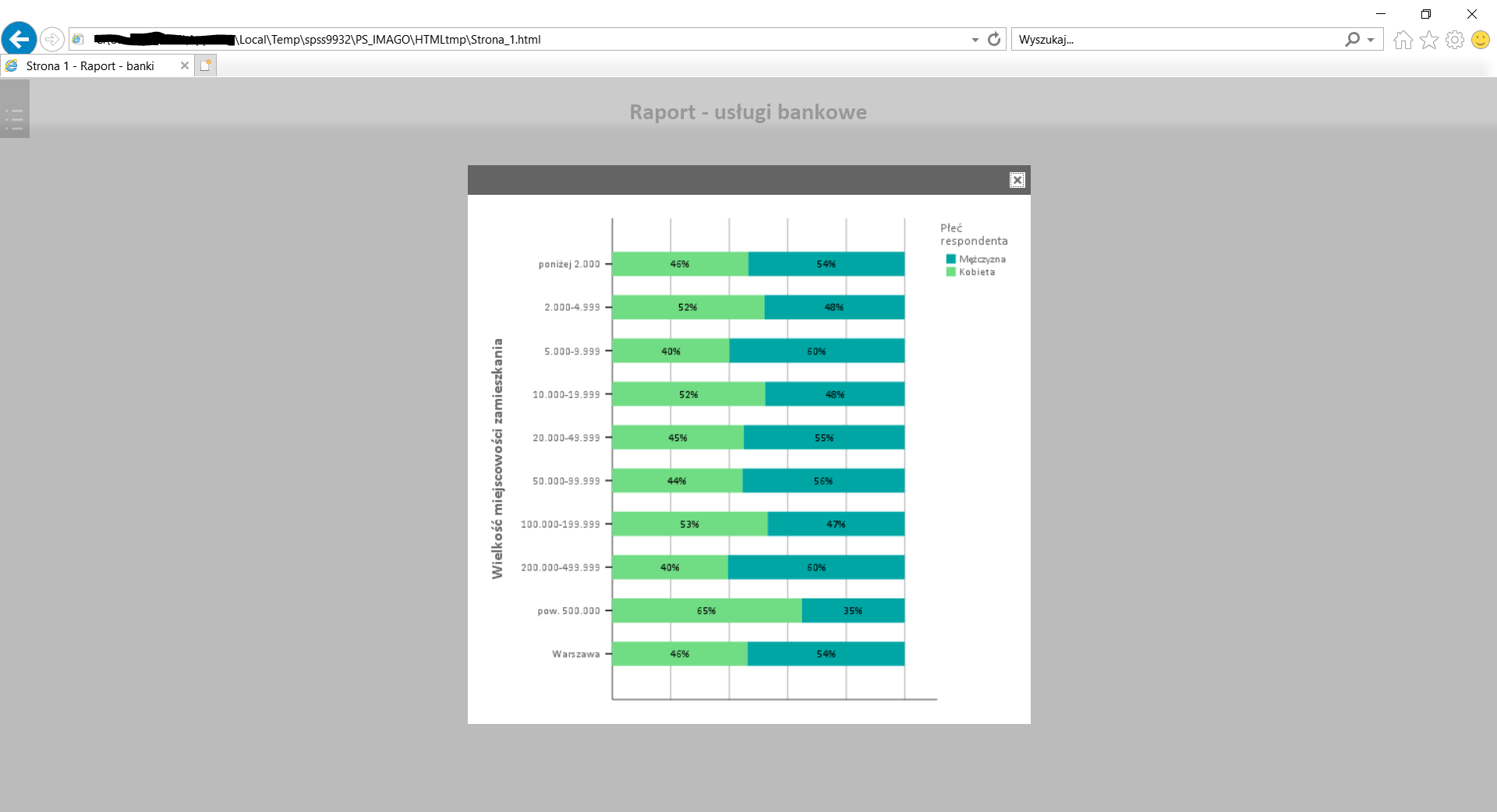The height and width of the screenshot is (812, 1497).
Task: Click the 53% bar for 100.000-199.999
Action: pos(690,524)
